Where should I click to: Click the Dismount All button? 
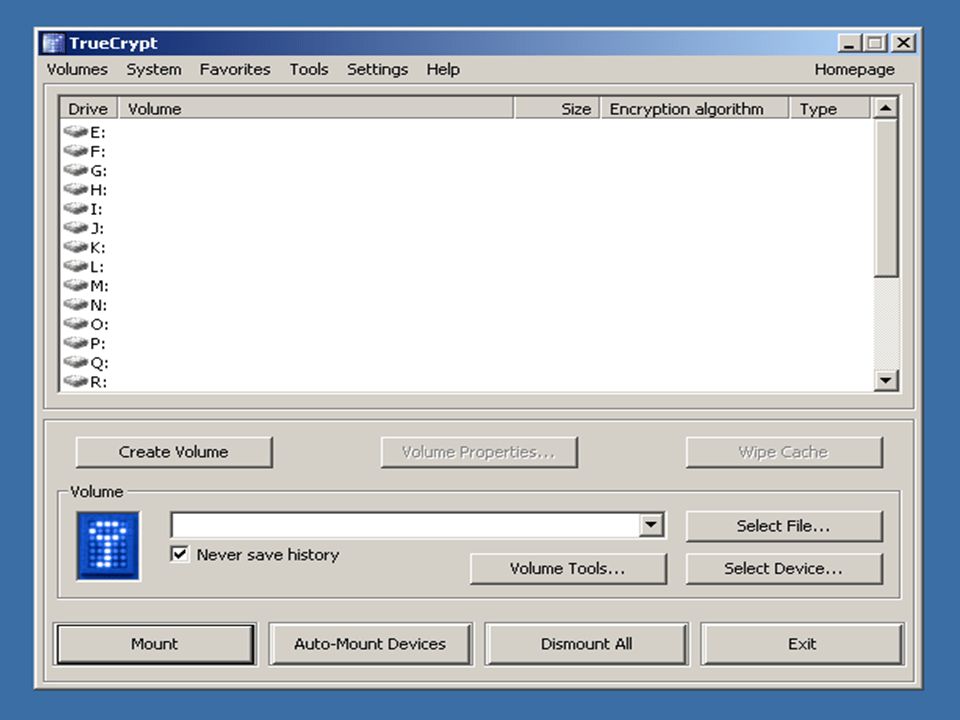[587, 643]
